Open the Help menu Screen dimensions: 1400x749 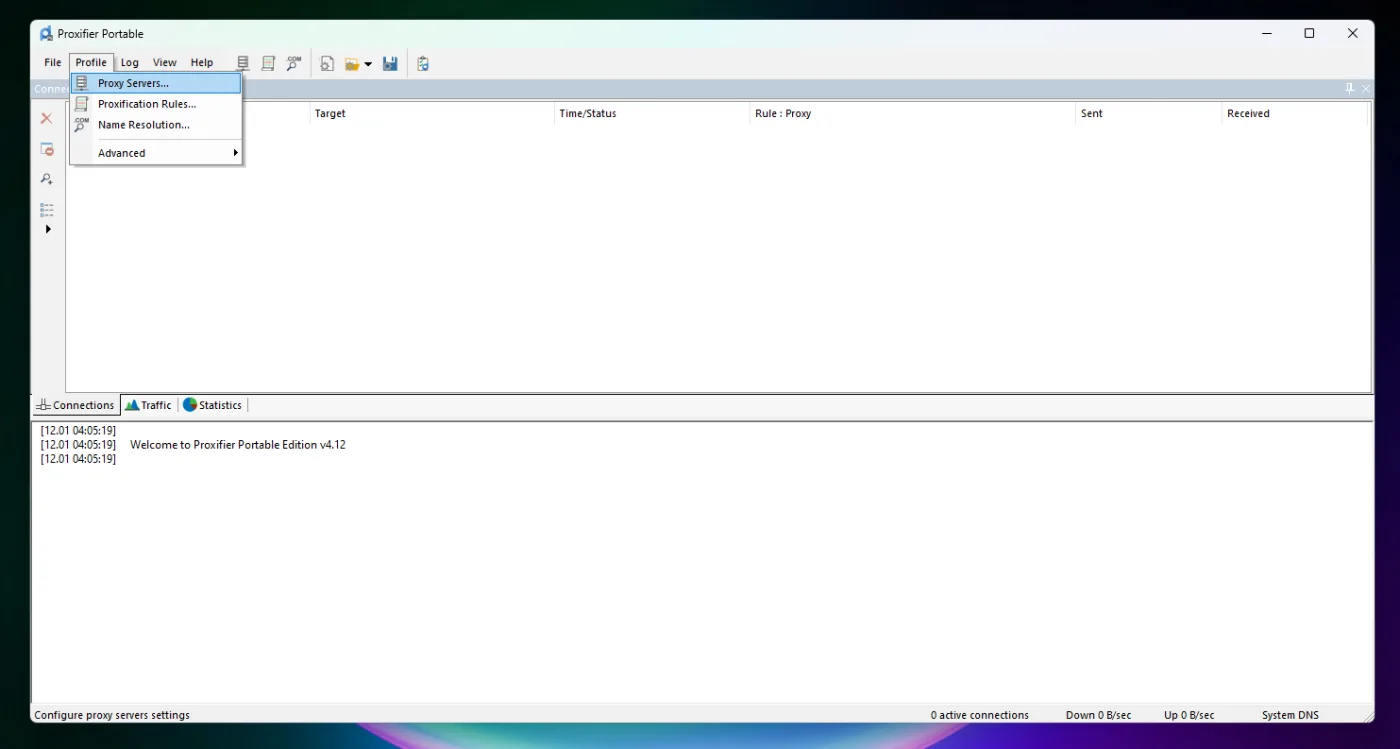click(x=202, y=63)
